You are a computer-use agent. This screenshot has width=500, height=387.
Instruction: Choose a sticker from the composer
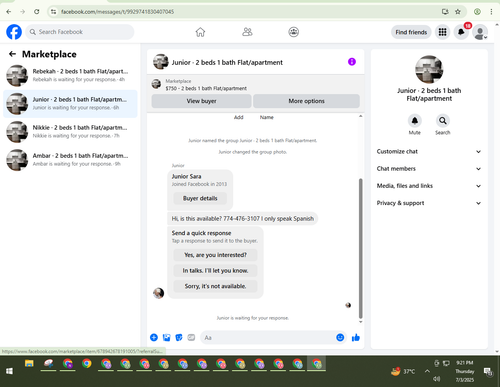click(179, 337)
